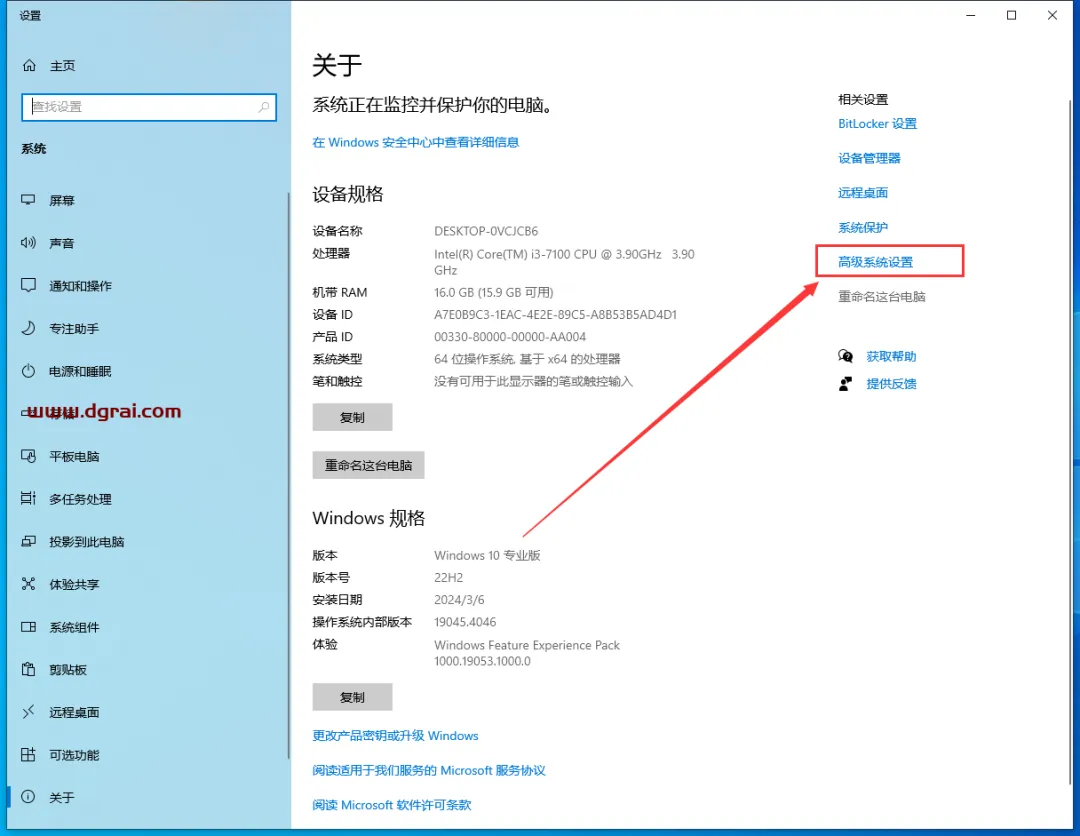Click OS build value 19045.4046
1080x836 pixels.
click(x=465, y=622)
